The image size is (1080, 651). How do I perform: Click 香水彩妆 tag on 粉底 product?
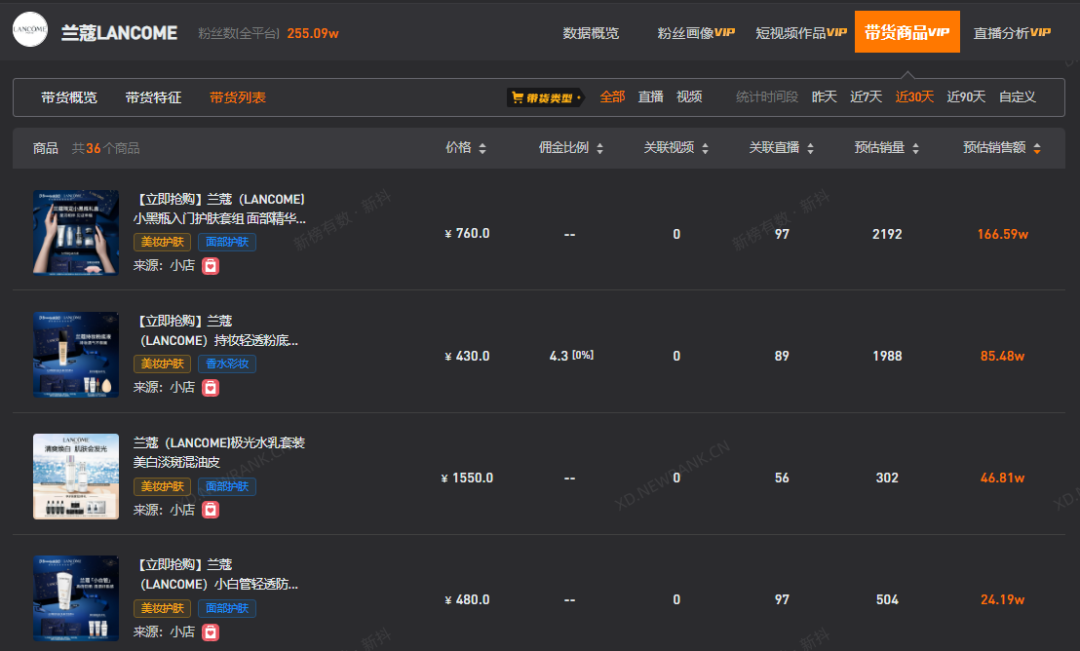(x=227, y=364)
